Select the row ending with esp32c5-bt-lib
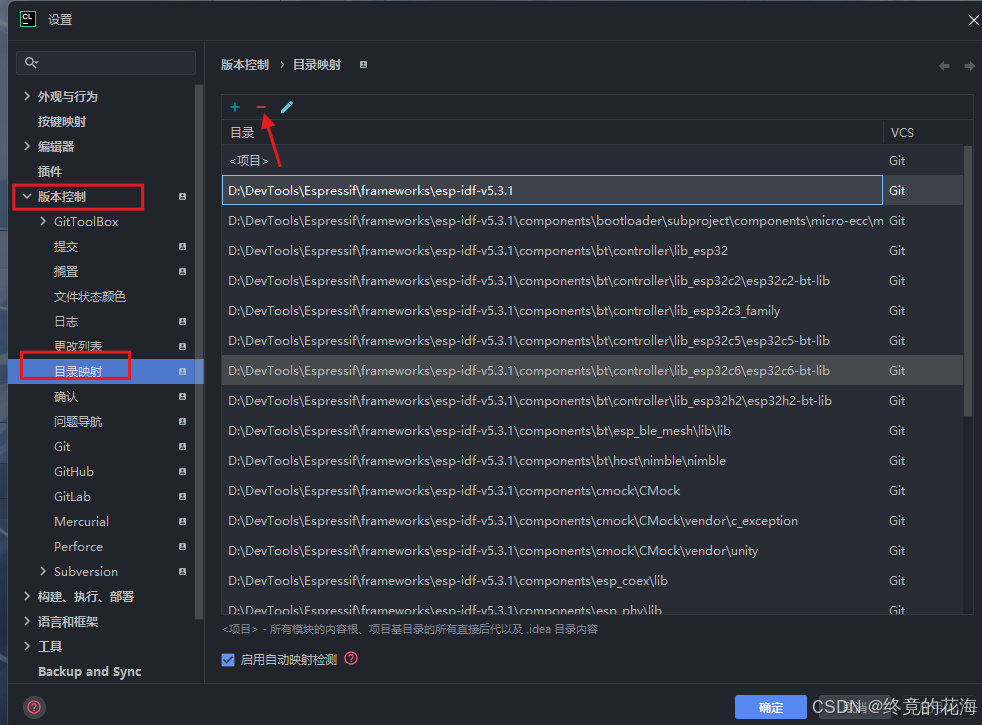Viewport: 982px width, 725px height. click(592, 341)
